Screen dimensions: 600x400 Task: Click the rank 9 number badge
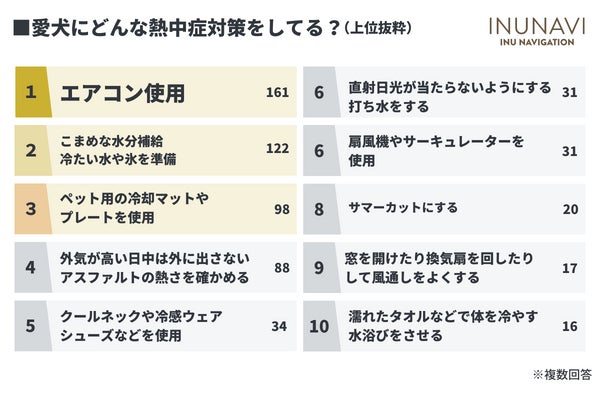(x=320, y=267)
